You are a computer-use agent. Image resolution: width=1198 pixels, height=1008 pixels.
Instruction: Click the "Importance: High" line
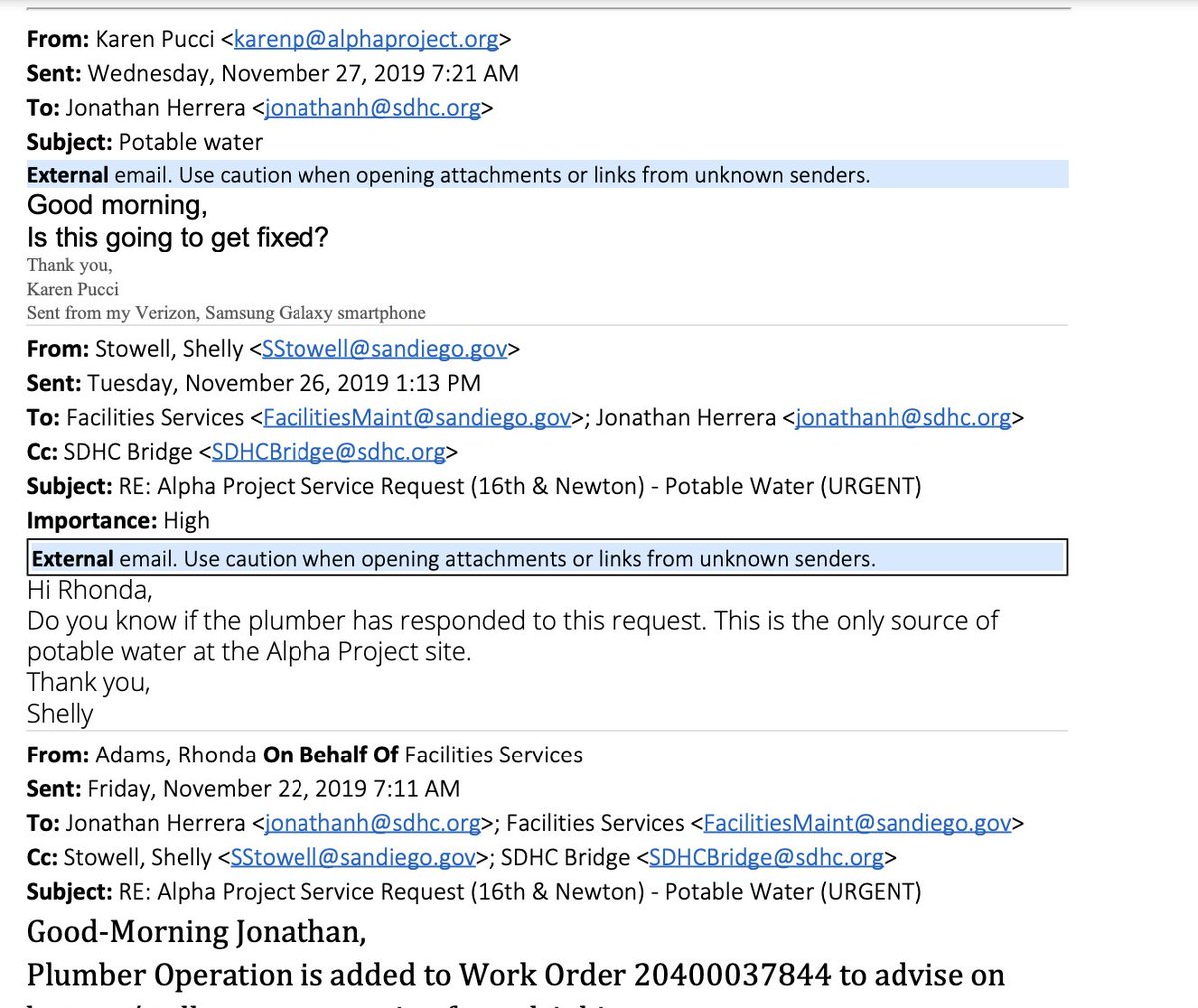[118, 520]
